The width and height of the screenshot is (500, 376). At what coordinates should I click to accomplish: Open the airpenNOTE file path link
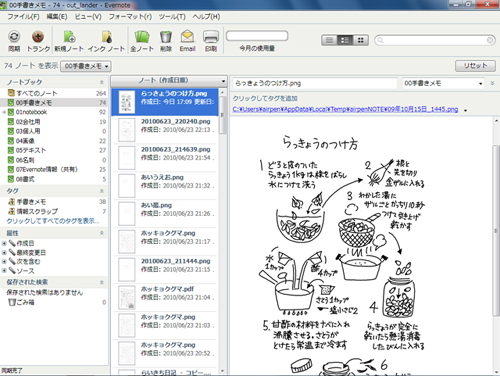[x=345, y=109]
